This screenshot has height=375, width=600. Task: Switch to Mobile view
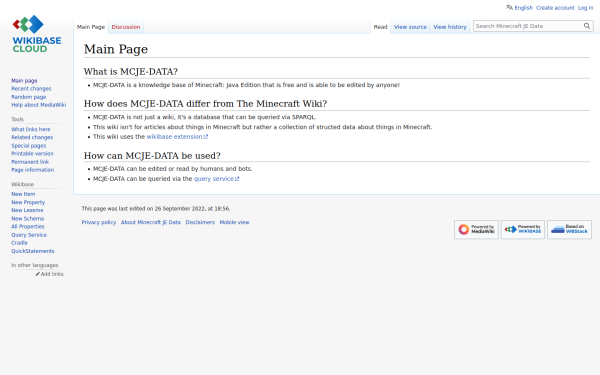tap(234, 222)
